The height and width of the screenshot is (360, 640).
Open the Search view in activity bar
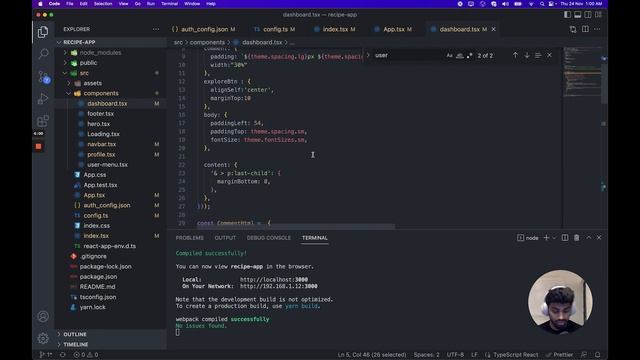point(43,54)
